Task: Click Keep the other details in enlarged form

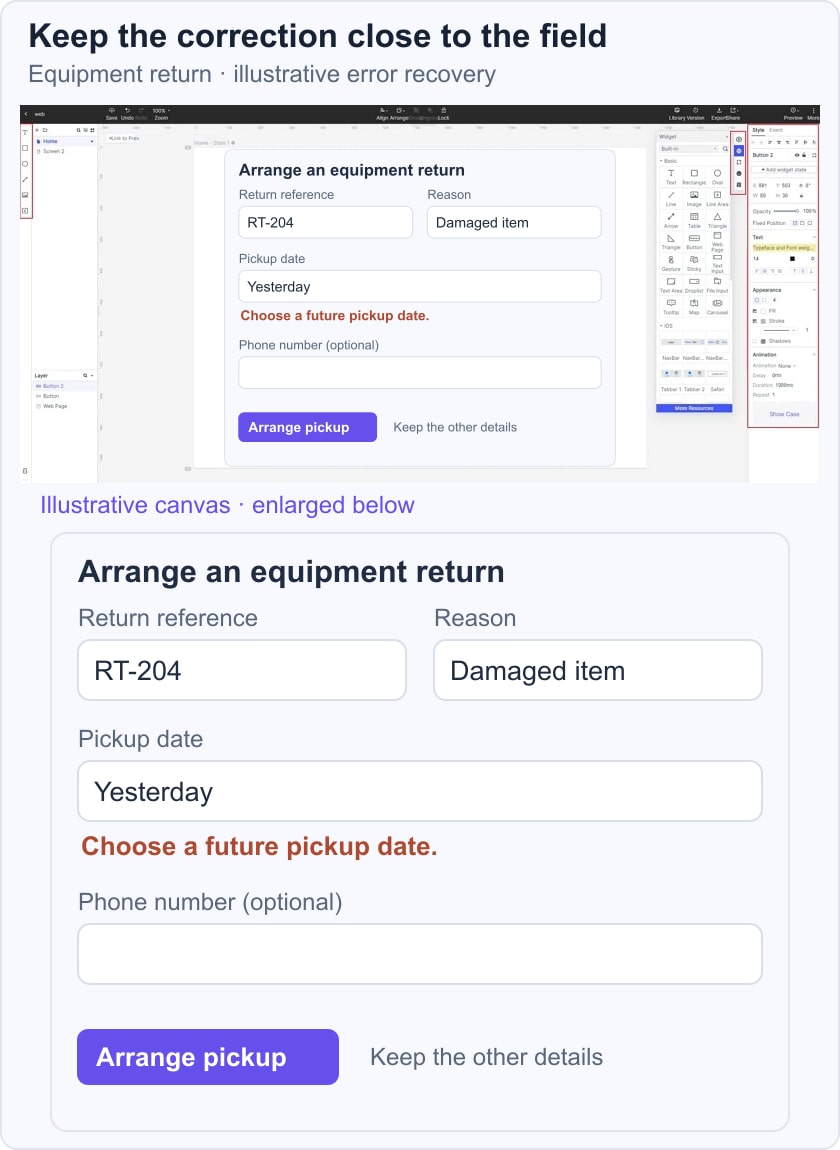Action: coord(486,1057)
